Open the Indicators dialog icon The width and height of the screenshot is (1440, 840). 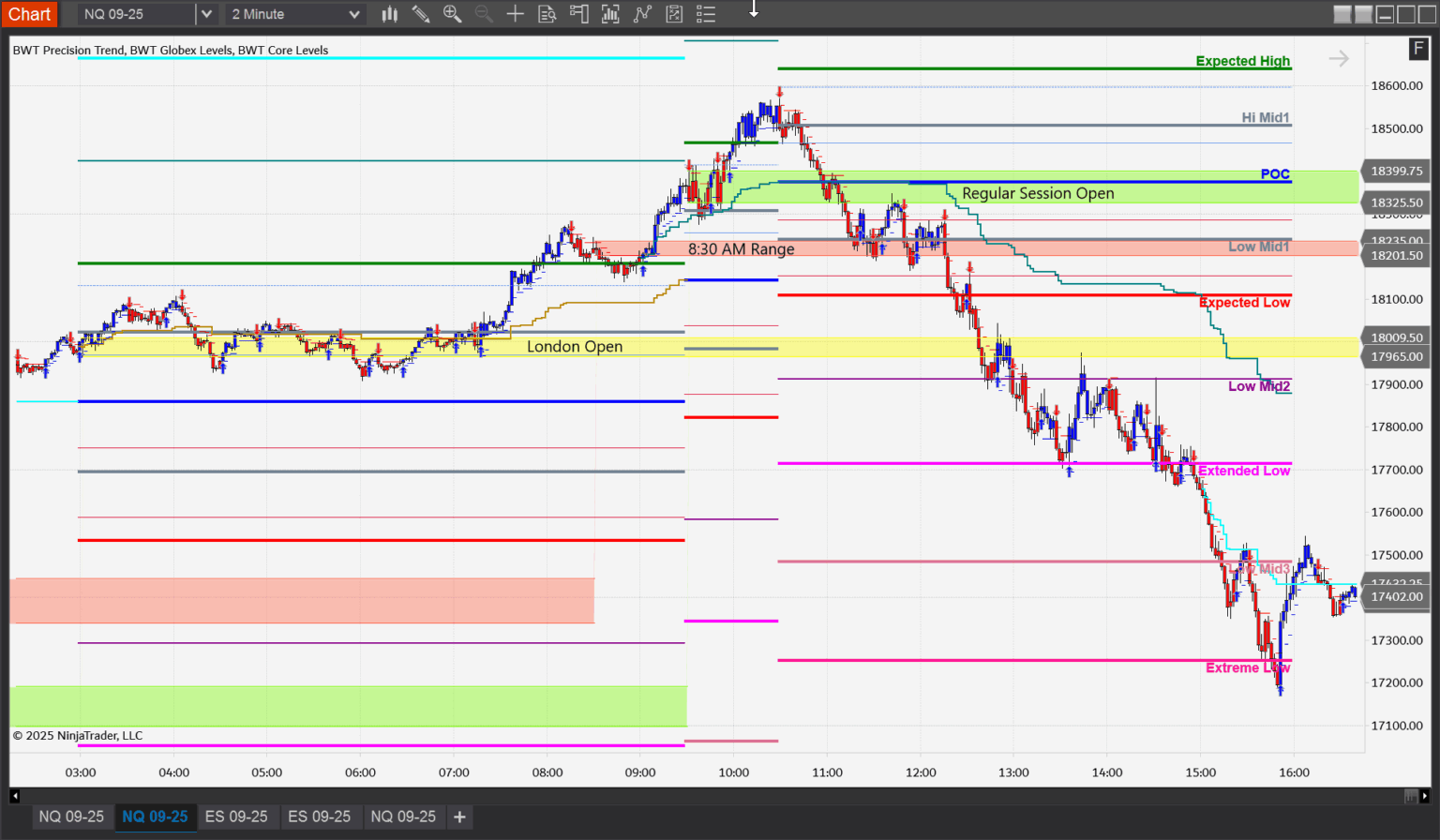(610, 14)
